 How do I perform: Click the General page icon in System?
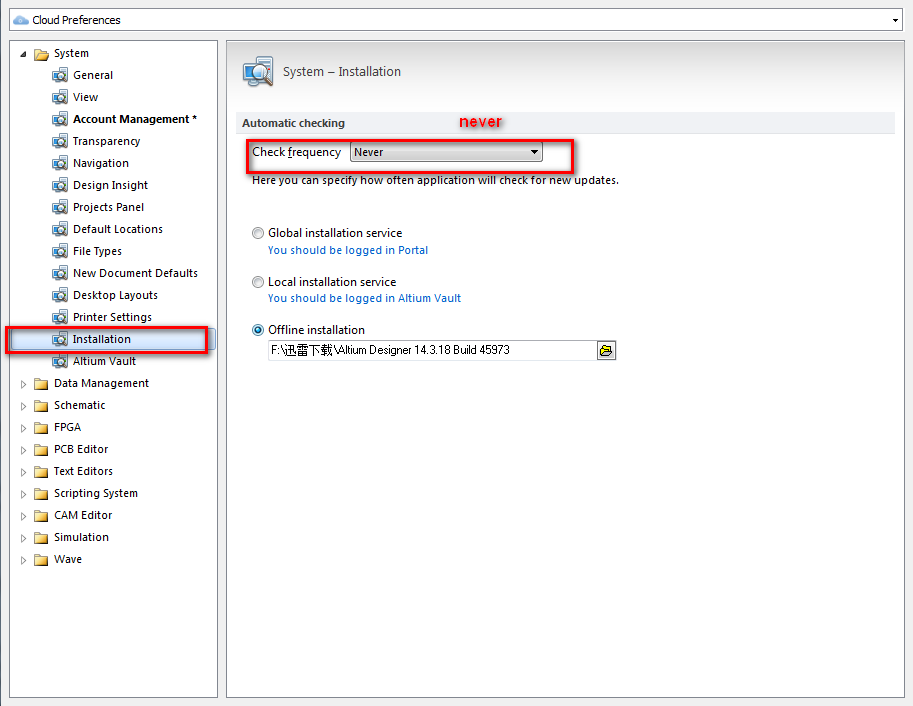tap(60, 75)
